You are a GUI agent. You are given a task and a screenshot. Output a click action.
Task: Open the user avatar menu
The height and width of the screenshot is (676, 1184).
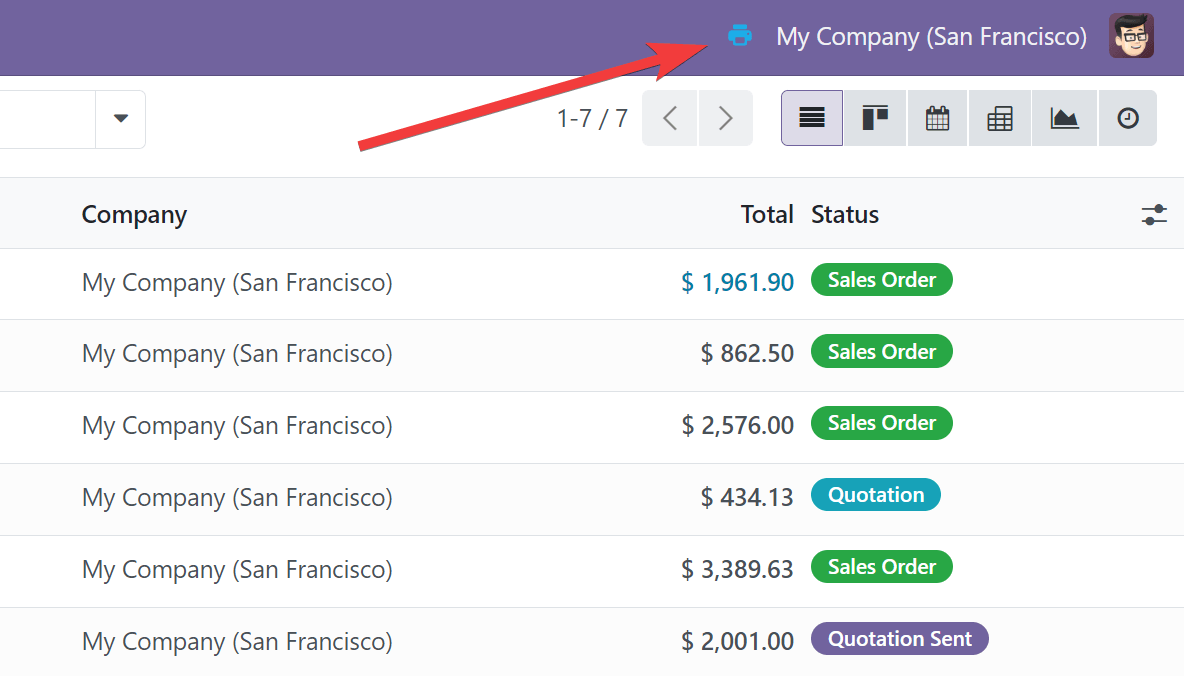1131,36
